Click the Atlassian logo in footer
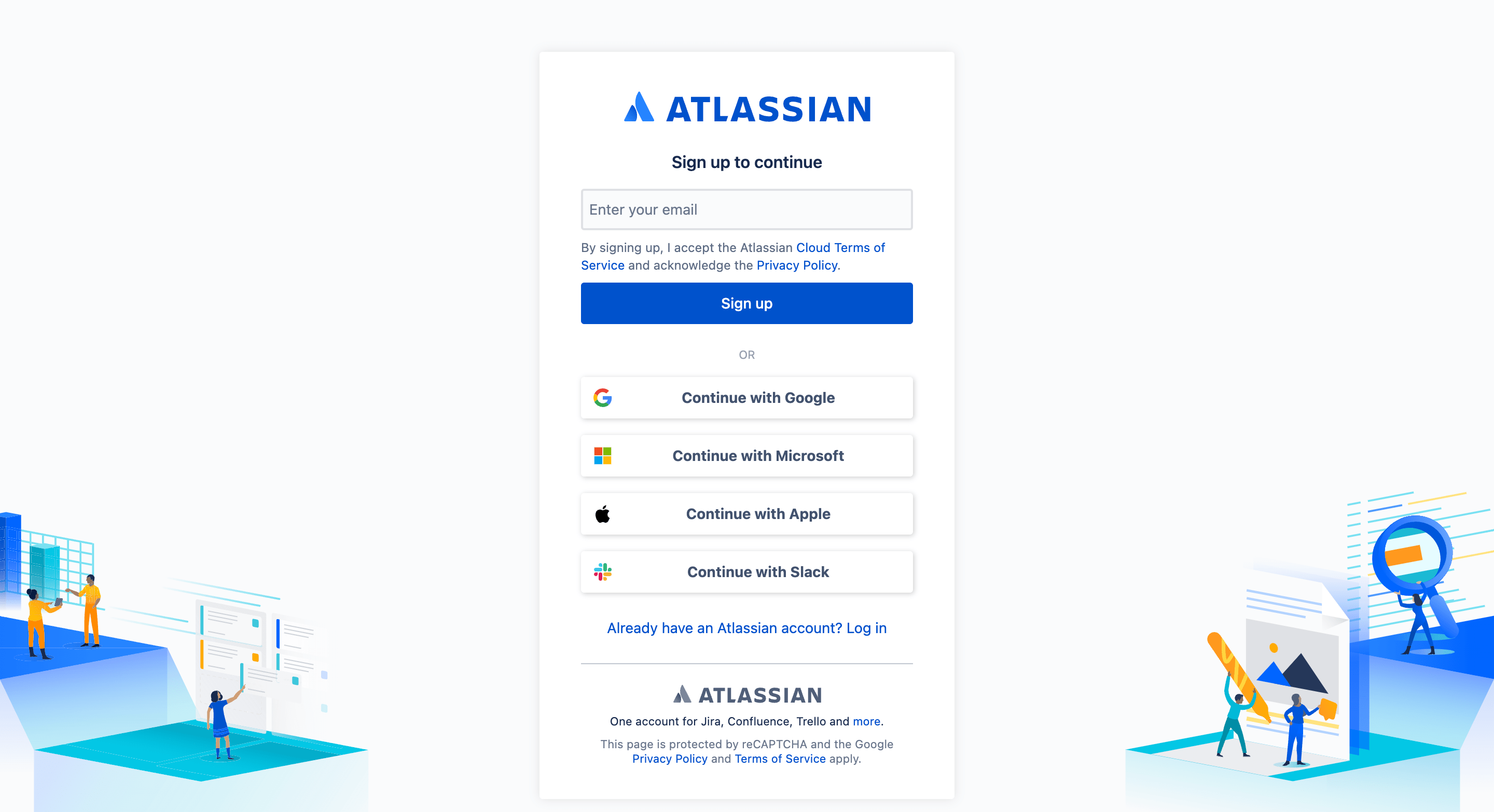Image resolution: width=1494 pixels, height=812 pixels. 746,694
